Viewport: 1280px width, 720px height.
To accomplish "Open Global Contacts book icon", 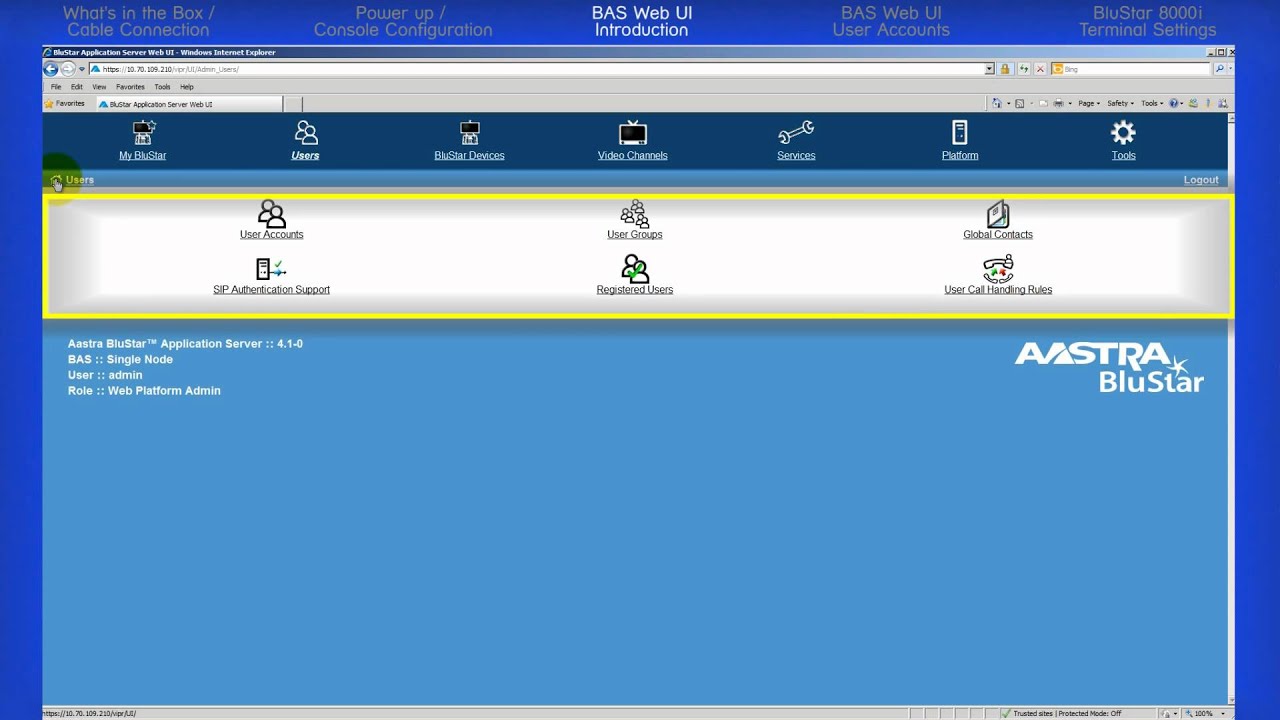I will 998,214.
